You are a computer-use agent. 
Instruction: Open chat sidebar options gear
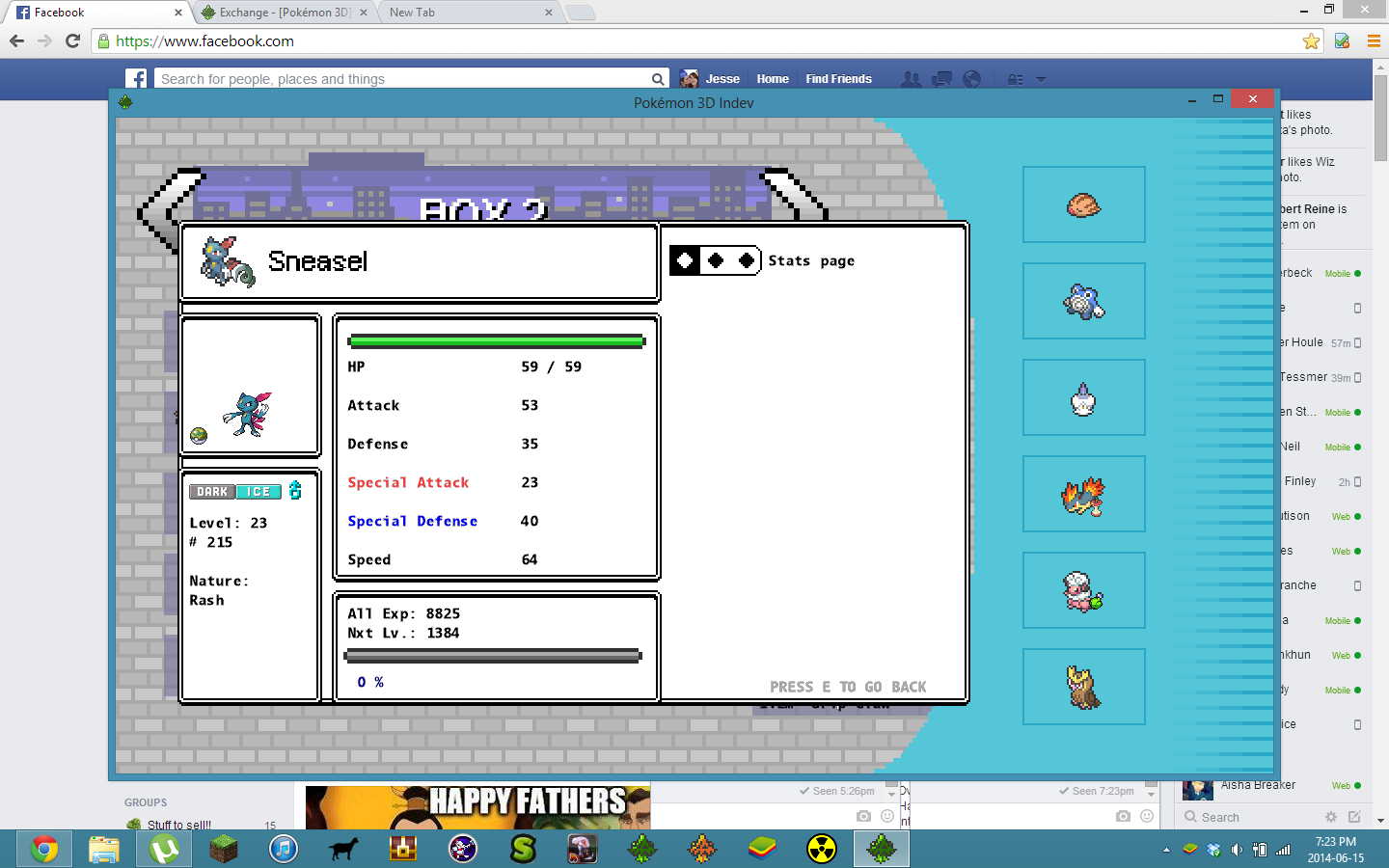point(1331,817)
